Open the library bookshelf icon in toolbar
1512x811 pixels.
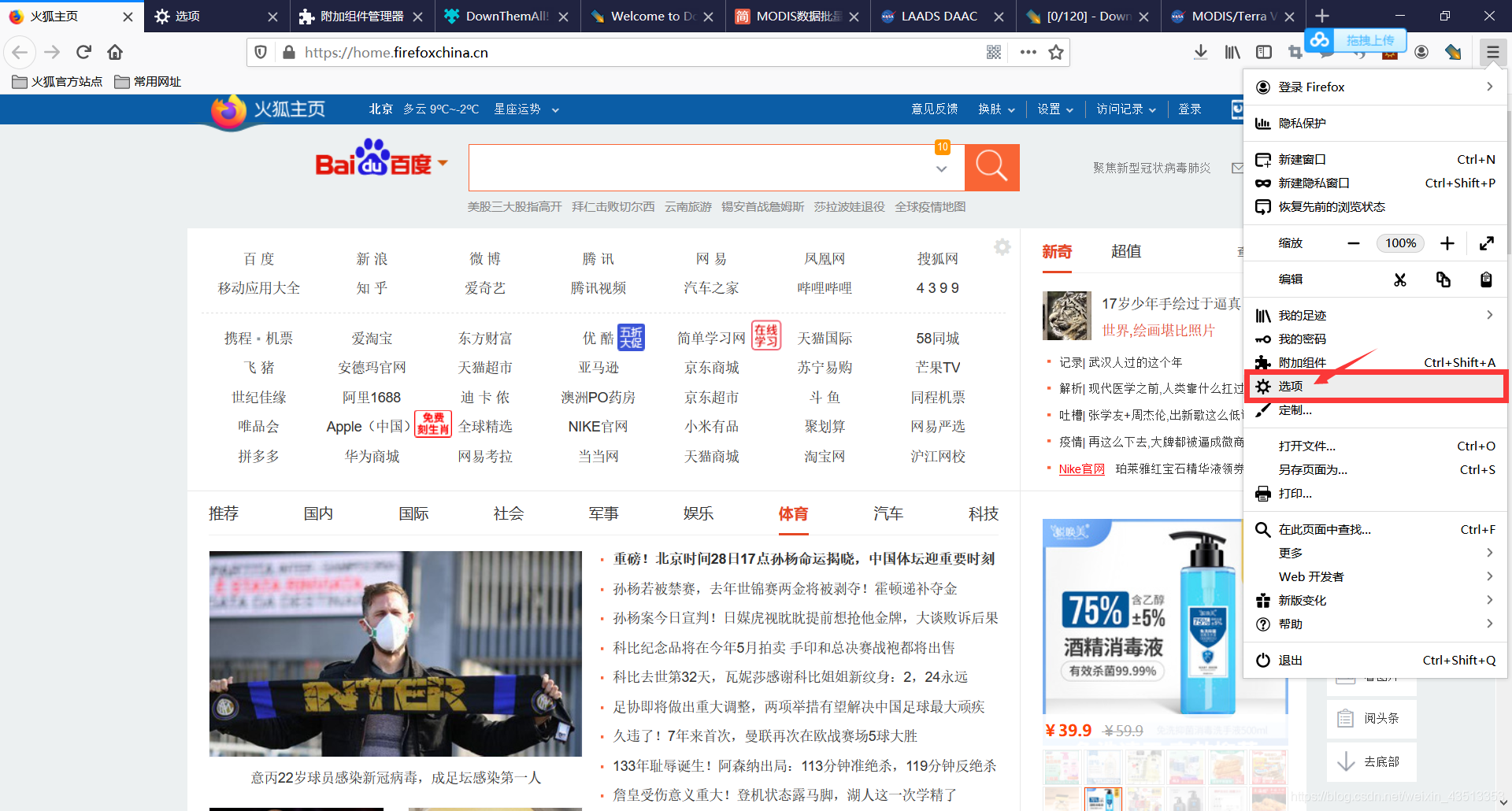(x=1232, y=52)
